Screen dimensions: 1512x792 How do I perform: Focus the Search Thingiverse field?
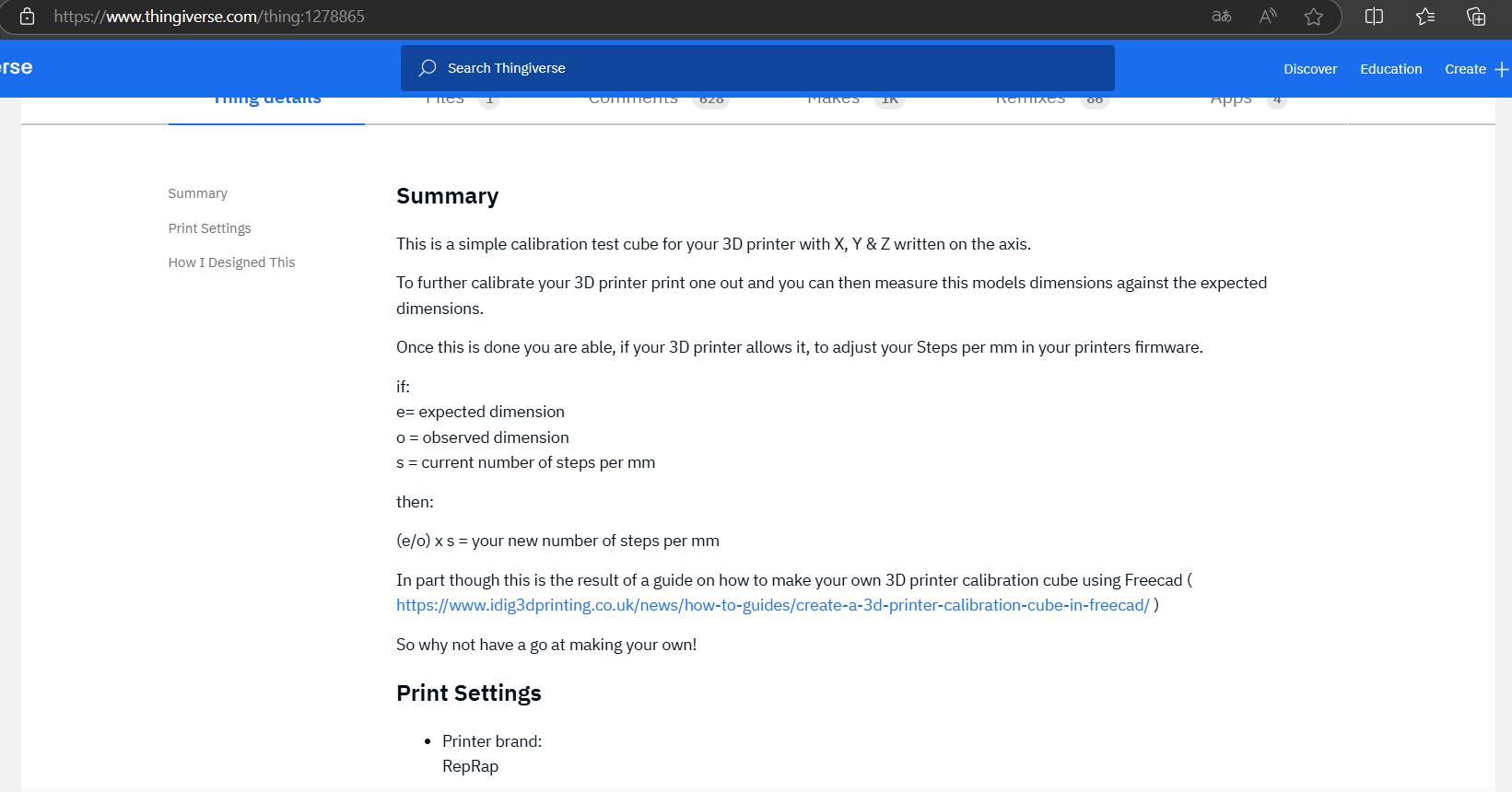pyautogui.click(x=757, y=68)
